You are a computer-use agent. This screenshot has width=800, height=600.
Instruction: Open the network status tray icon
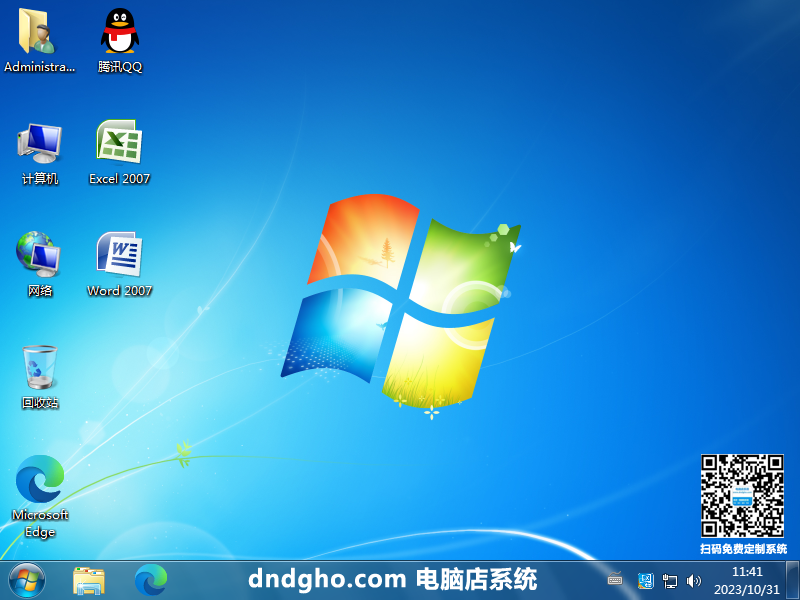click(669, 581)
